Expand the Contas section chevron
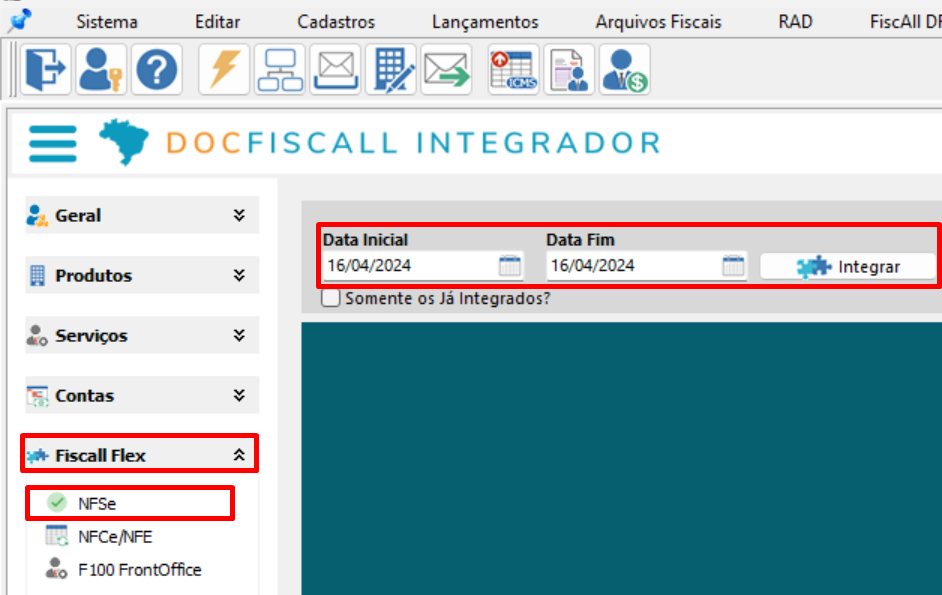942x595 pixels. (x=239, y=395)
